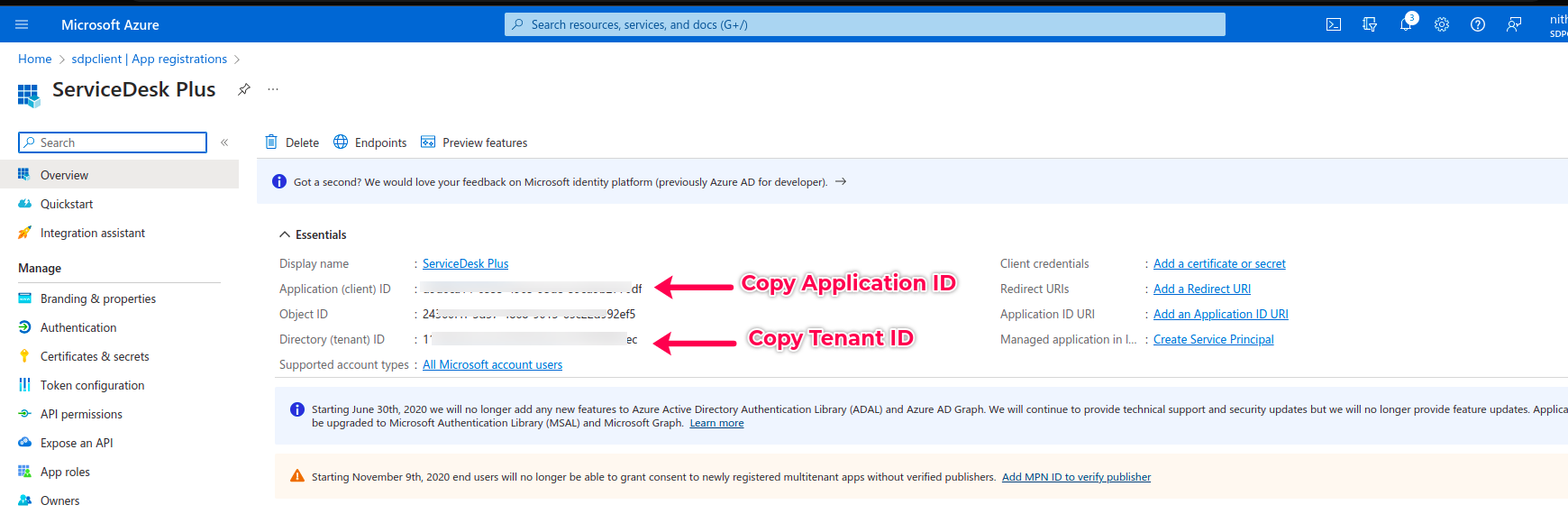Screen dimensions: 1568x514
Task: Open API permissions menu item
Action: [81, 414]
